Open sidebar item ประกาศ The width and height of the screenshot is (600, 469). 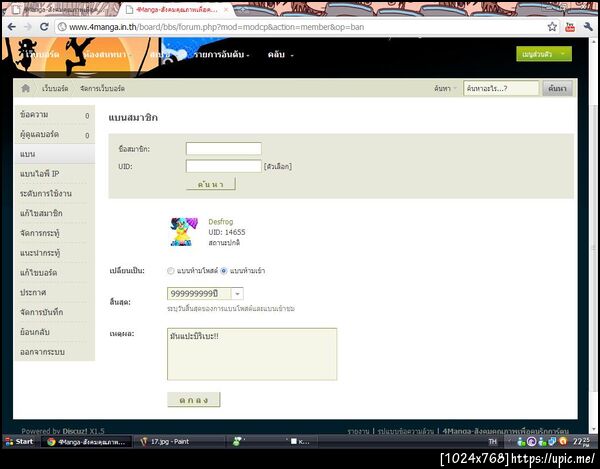coord(54,293)
